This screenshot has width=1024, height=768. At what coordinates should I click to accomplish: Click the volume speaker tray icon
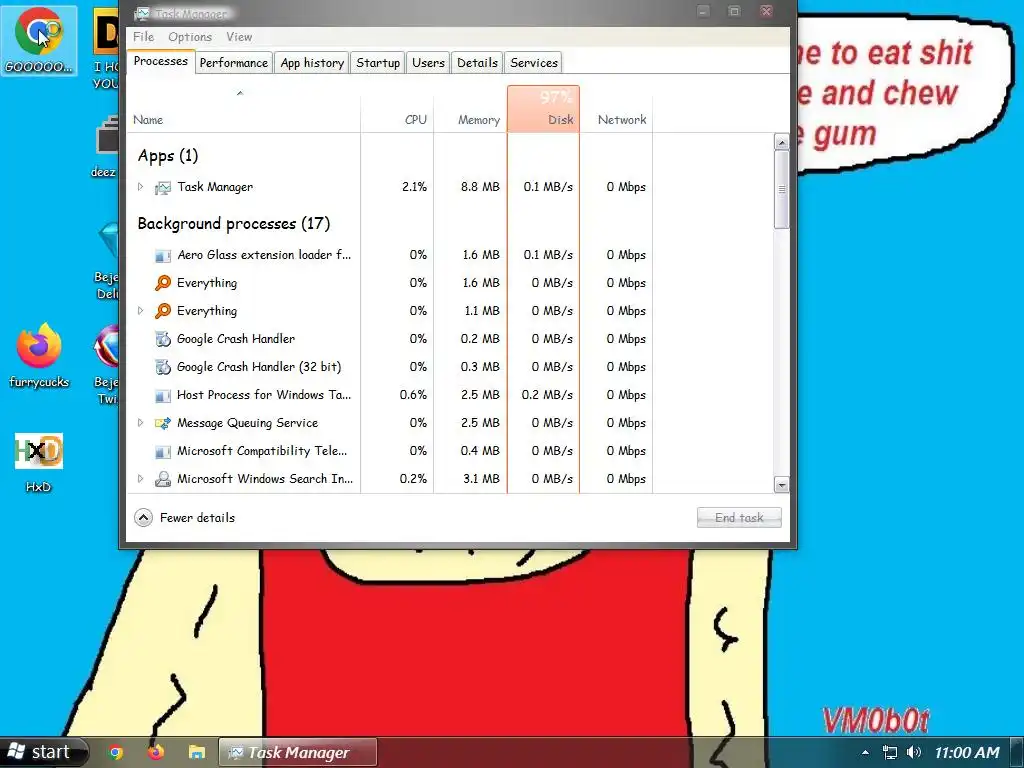point(914,752)
